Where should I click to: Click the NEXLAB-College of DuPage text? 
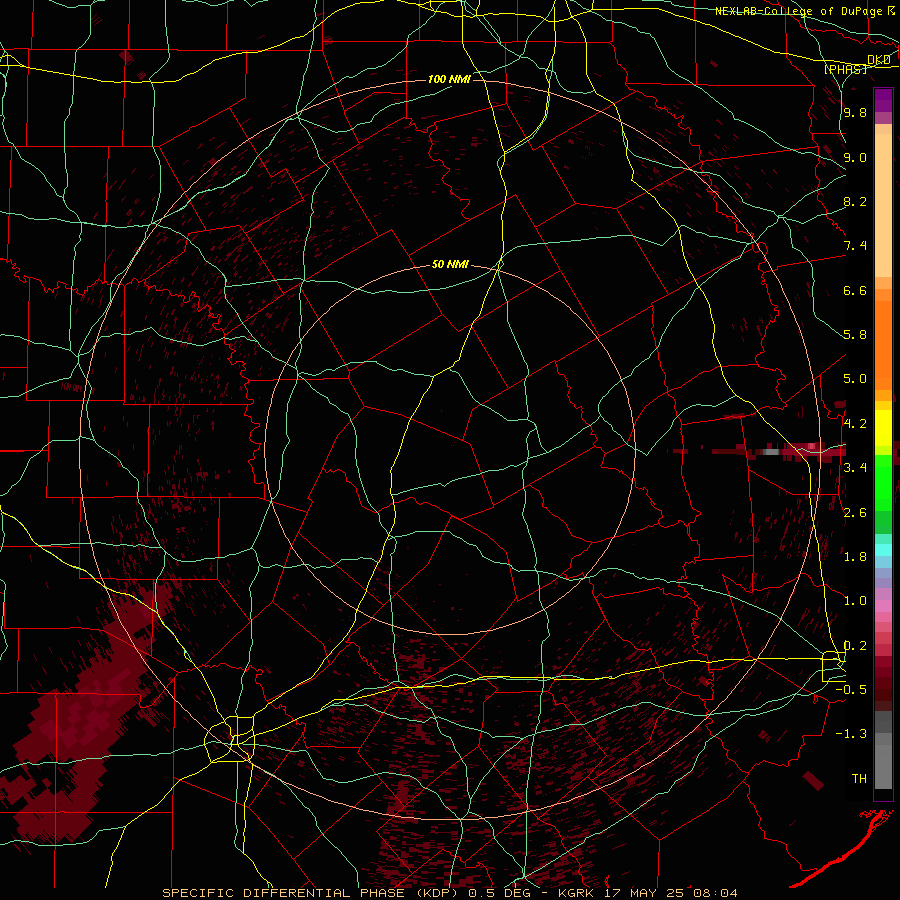click(799, 11)
